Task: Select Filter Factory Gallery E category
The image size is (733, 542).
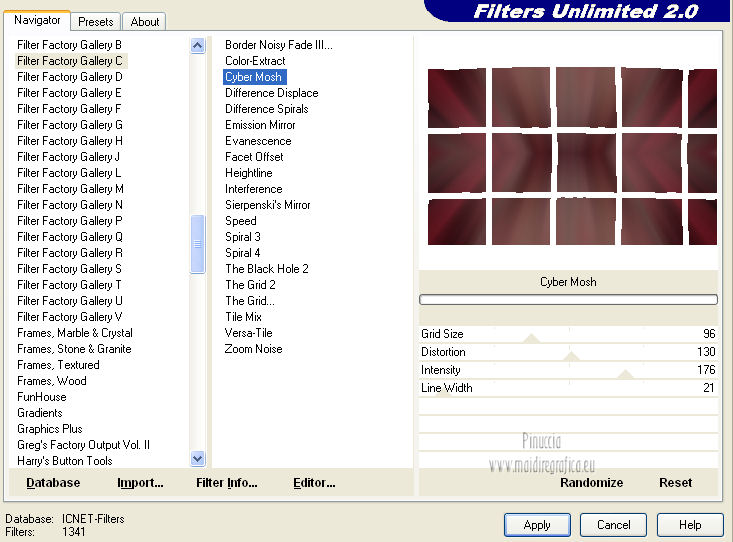Action: [x=69, y=93]
